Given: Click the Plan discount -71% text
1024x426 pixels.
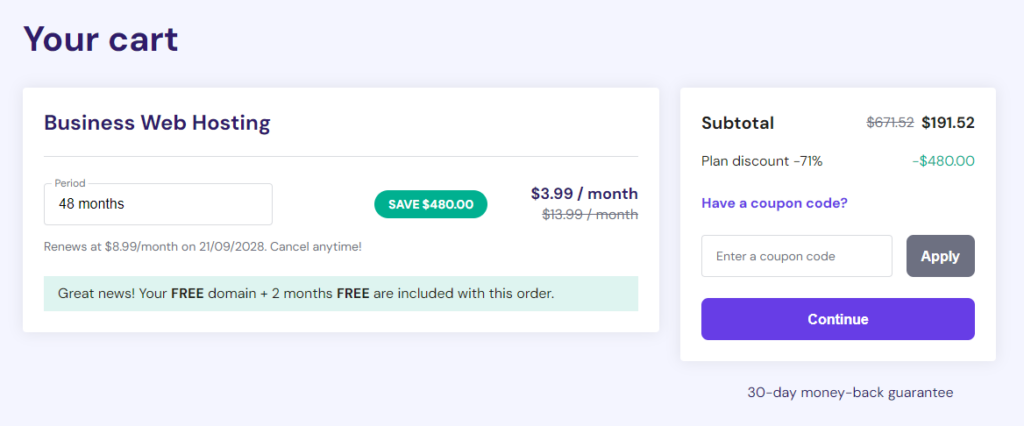Looking at the screenshot, I should pyautogui.click(x=762, y=160).
